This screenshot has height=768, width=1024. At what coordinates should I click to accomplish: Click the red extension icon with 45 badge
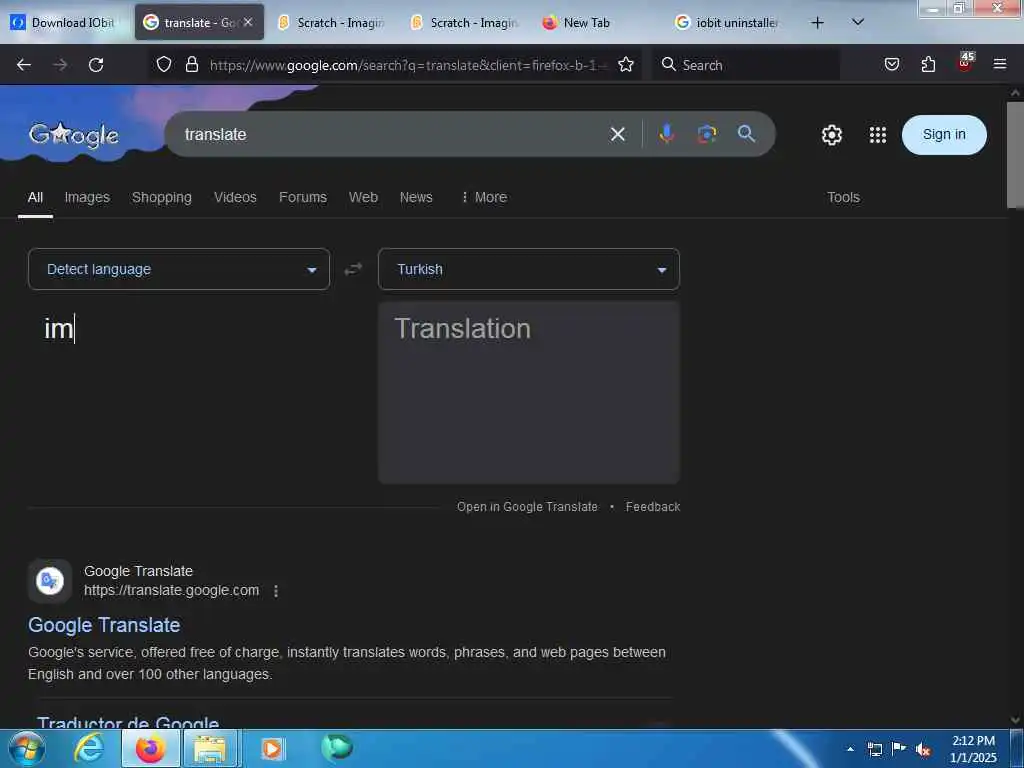965,63
